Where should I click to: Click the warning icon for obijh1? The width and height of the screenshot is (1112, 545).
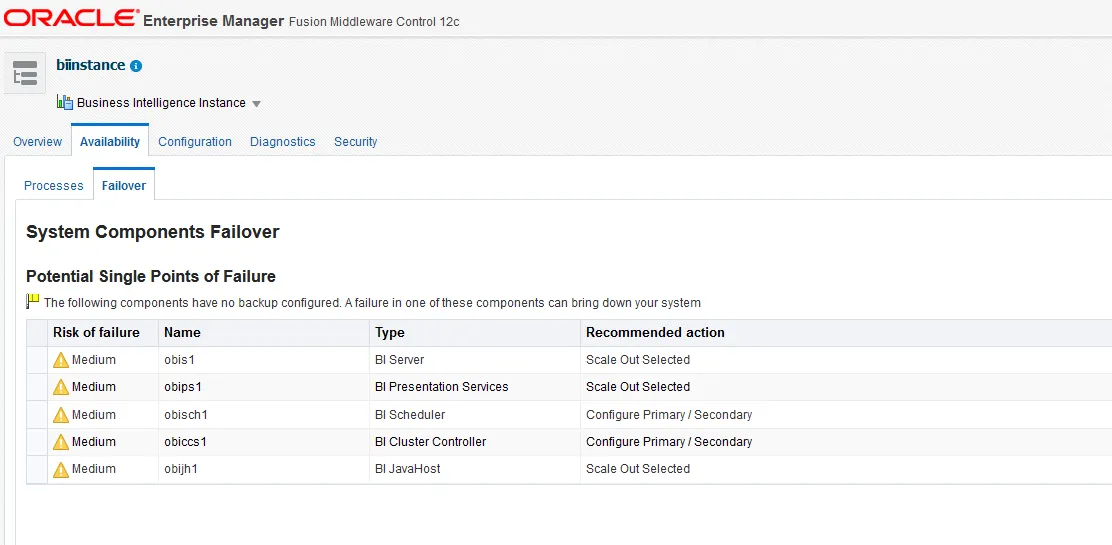coord(61,469)
